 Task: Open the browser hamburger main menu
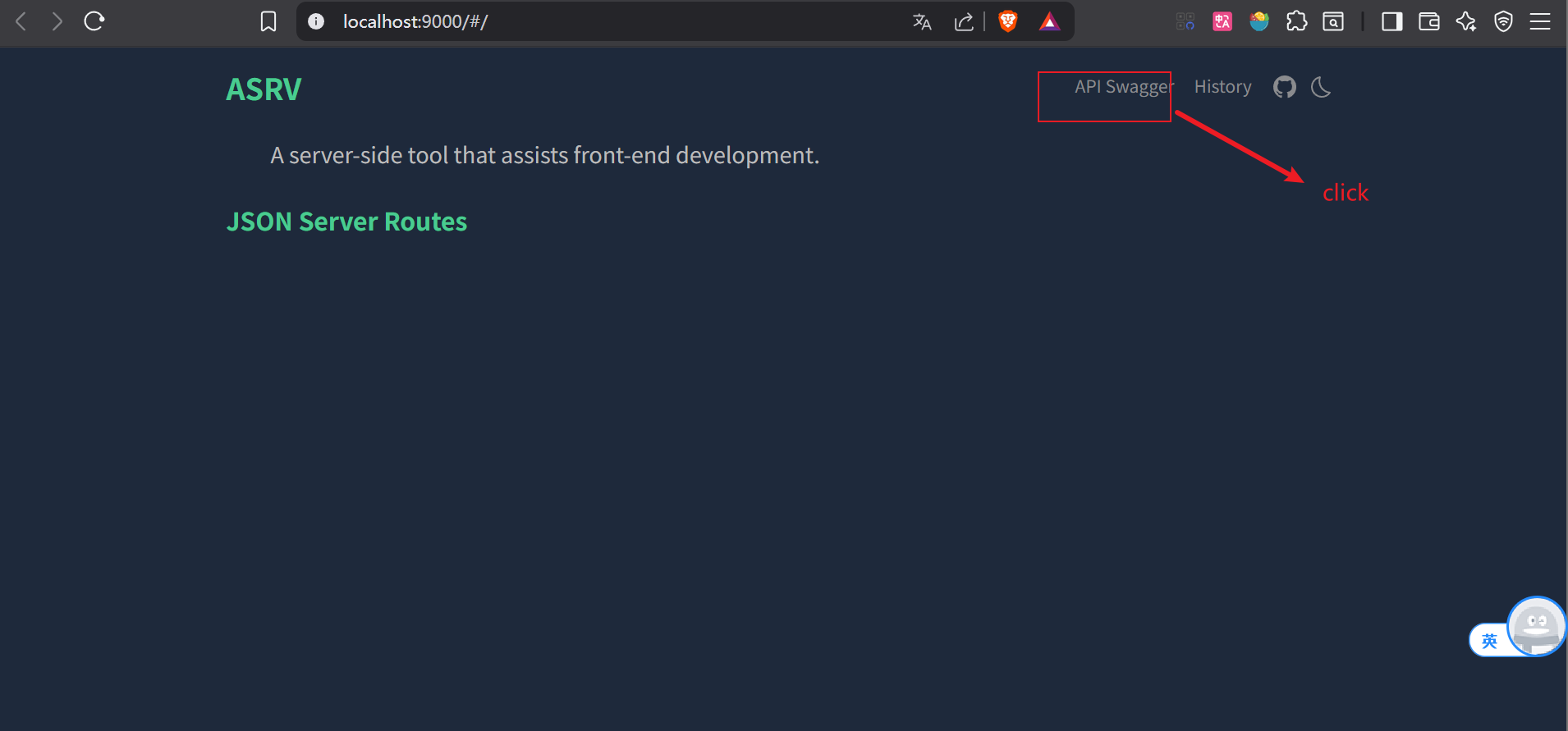pyautogui.click(x=1540, y=21)
